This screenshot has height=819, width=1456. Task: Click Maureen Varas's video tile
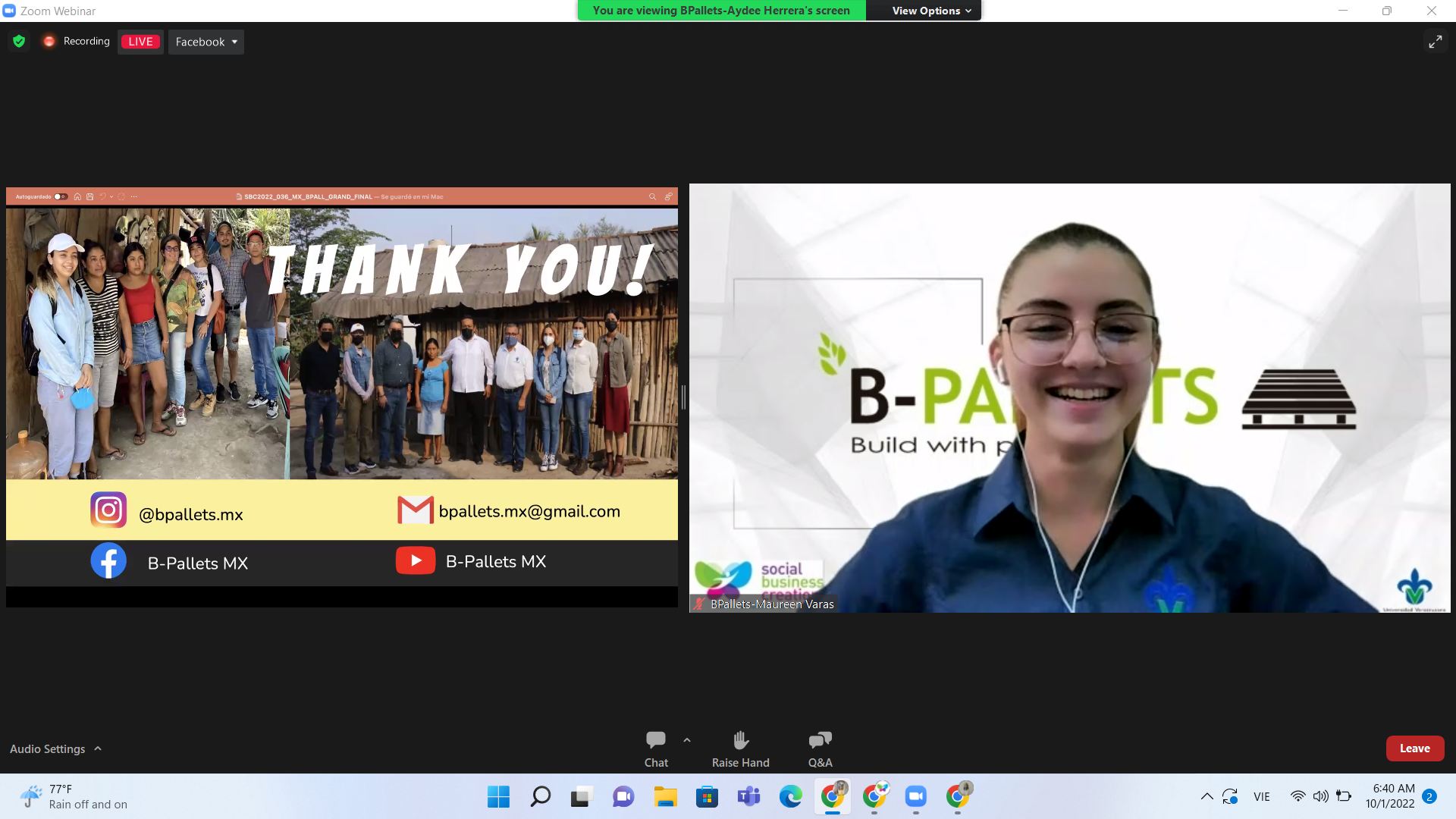coord(1069,397)
